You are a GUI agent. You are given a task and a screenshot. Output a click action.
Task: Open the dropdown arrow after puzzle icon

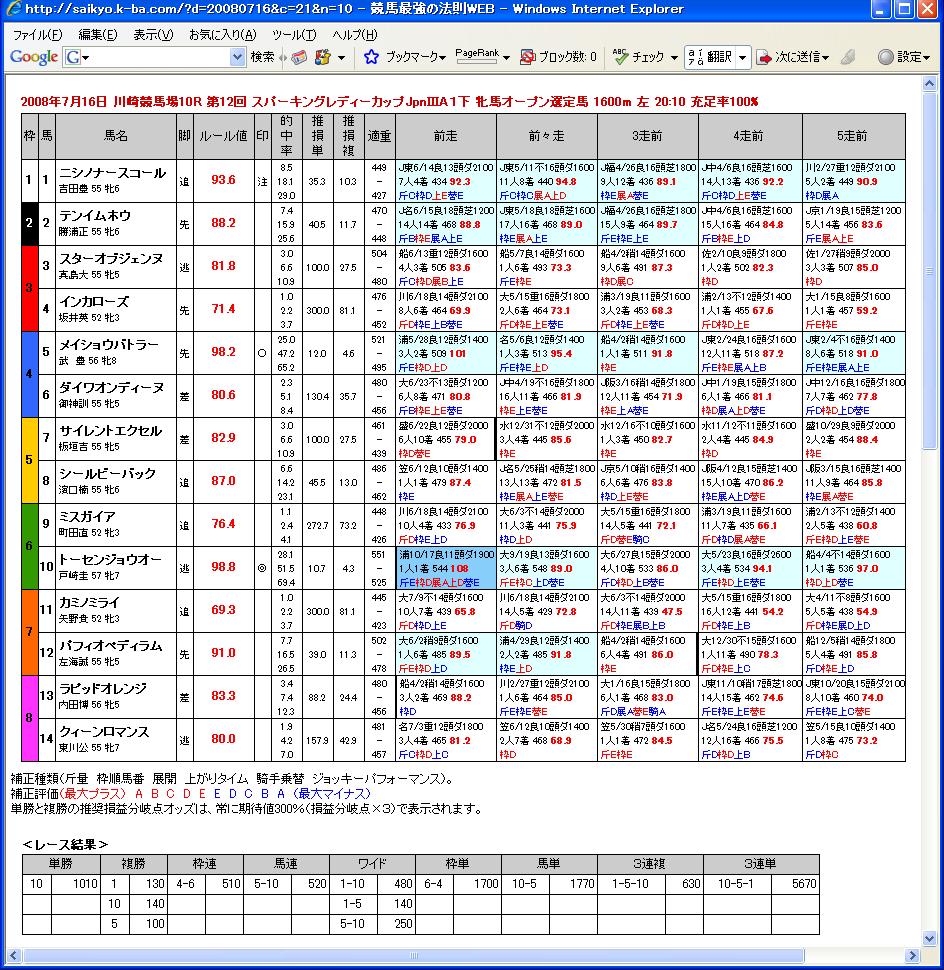[341, 58]
